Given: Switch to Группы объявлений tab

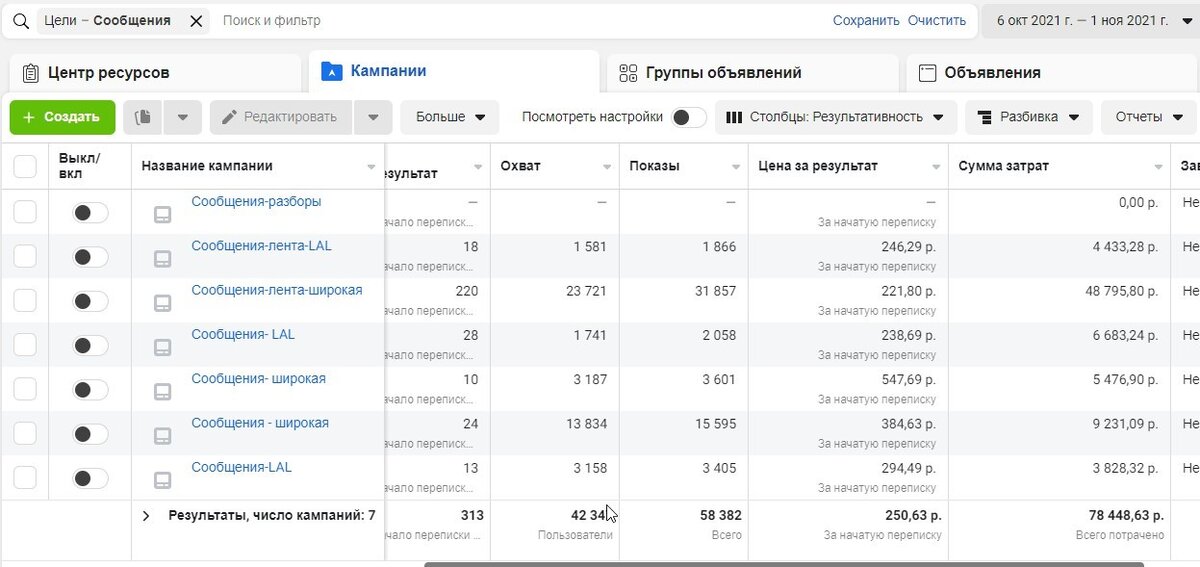Looking at the screenshot, I should (x=752, y=73).
